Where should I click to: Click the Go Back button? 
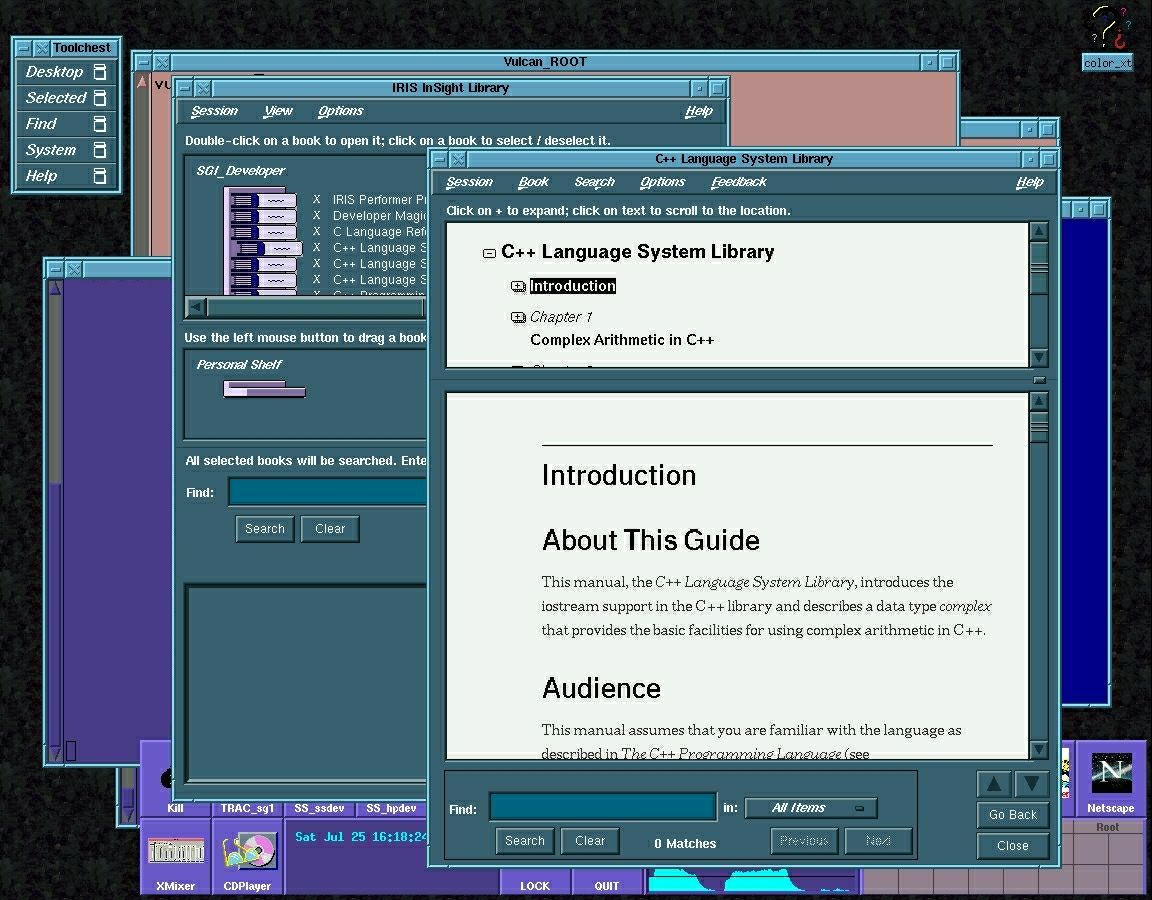pos(1012,815)
